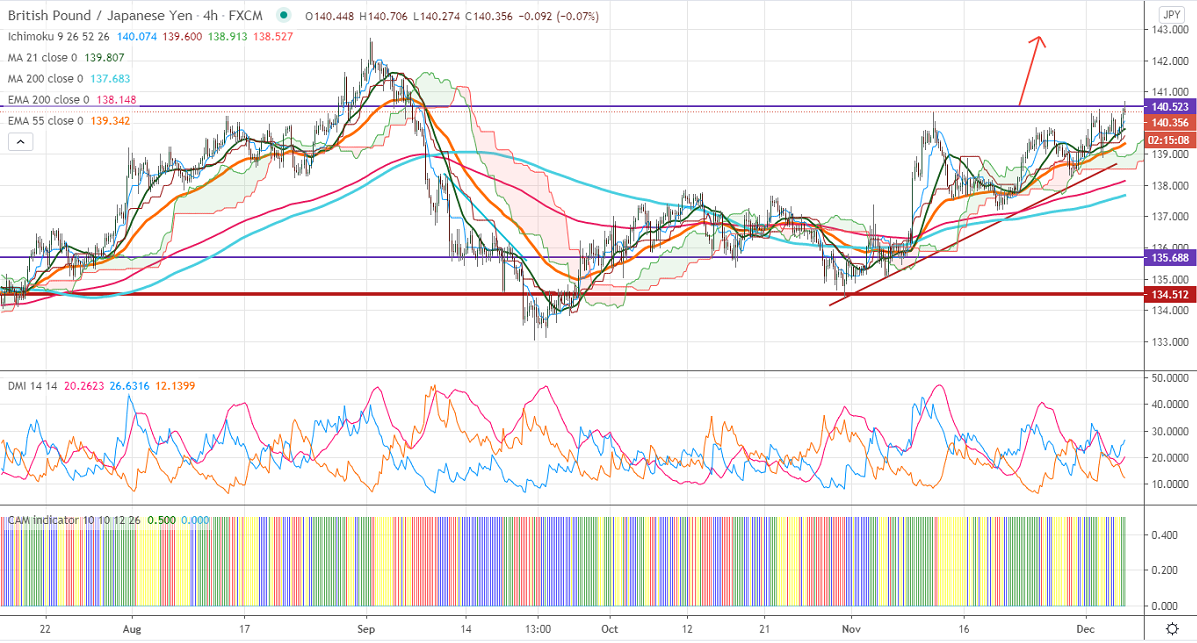Click the MA 200 value 137.683
The image size is (1197, 643).
click(111, 79)
